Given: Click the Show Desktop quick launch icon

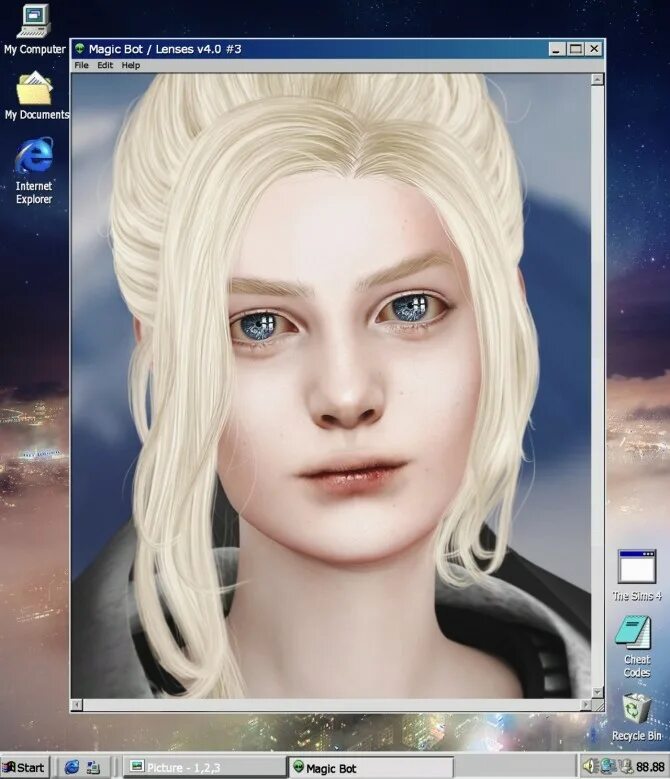Looking at the screenshot, I should (93, 768).
